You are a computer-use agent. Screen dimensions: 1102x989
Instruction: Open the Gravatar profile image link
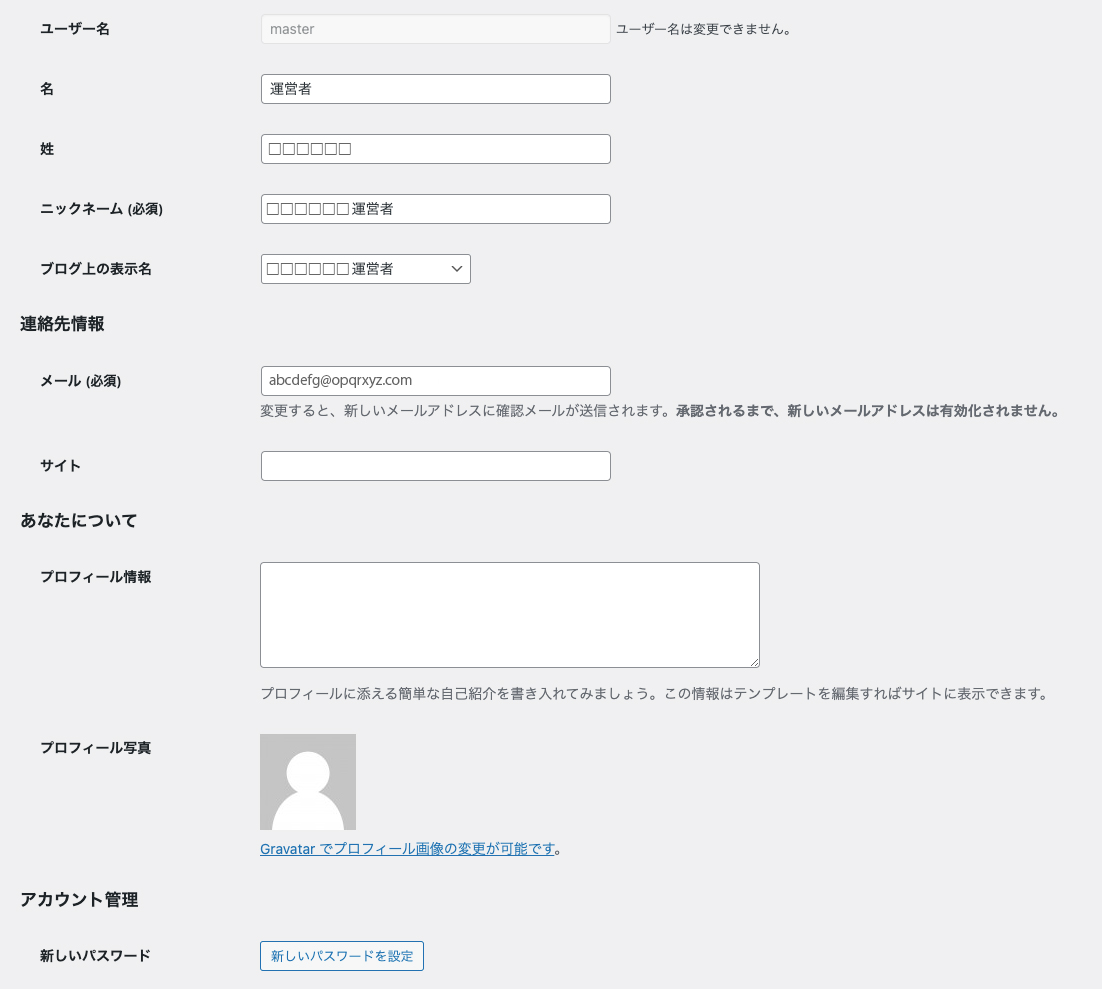tap(407, 849)
